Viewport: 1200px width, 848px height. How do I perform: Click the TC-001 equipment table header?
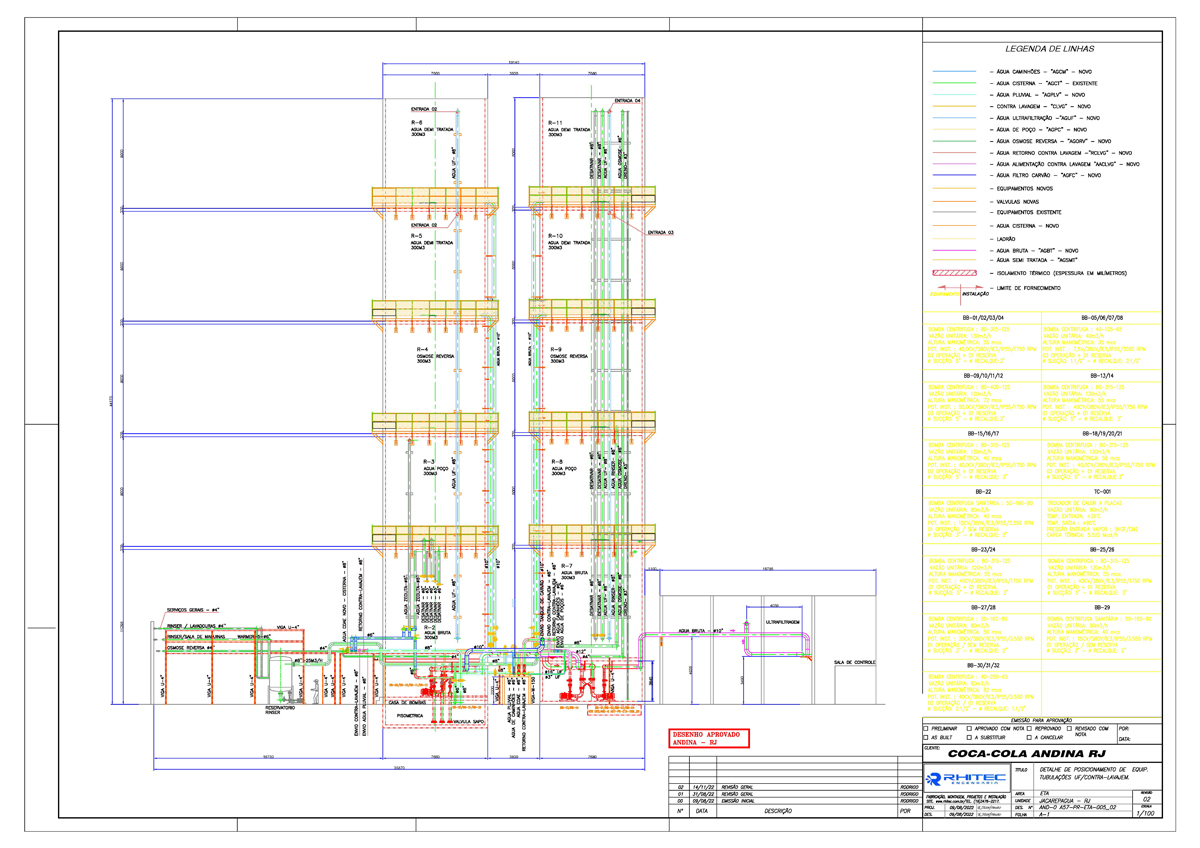click(x=1102, y=492)
